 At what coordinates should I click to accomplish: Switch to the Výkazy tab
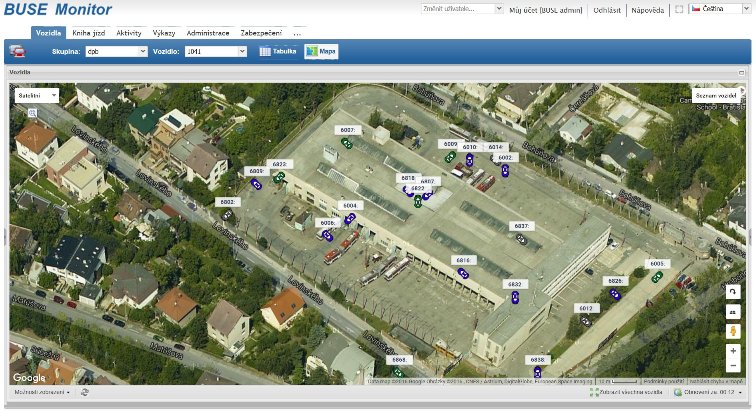click(x=164, y=33)
